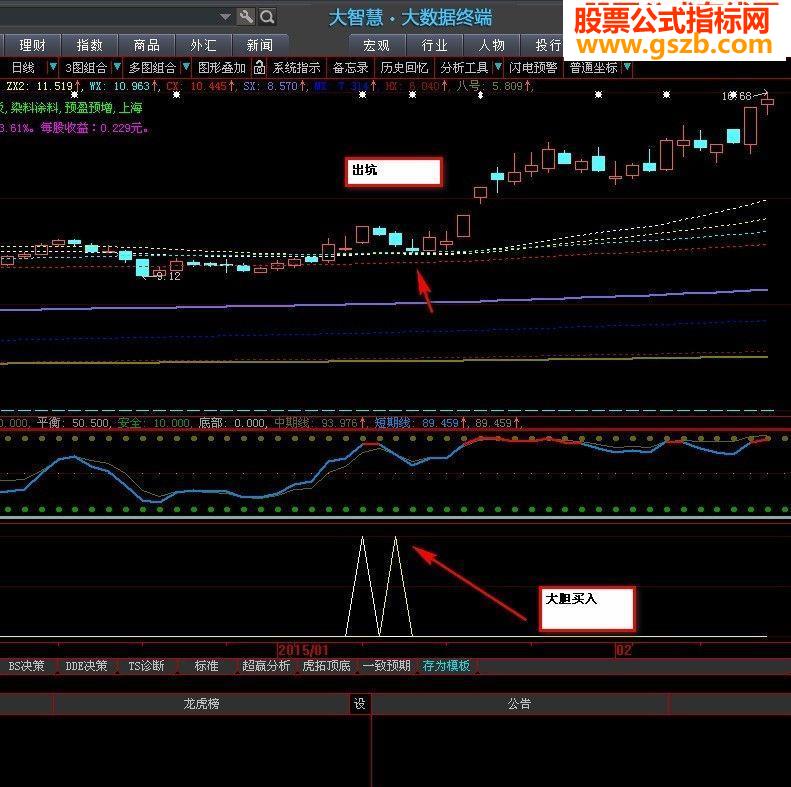Select the 普通坐标 coordinate button
The width and height of the screenshot is (791, 787).
pyautogui.click(x=593, y=68)
